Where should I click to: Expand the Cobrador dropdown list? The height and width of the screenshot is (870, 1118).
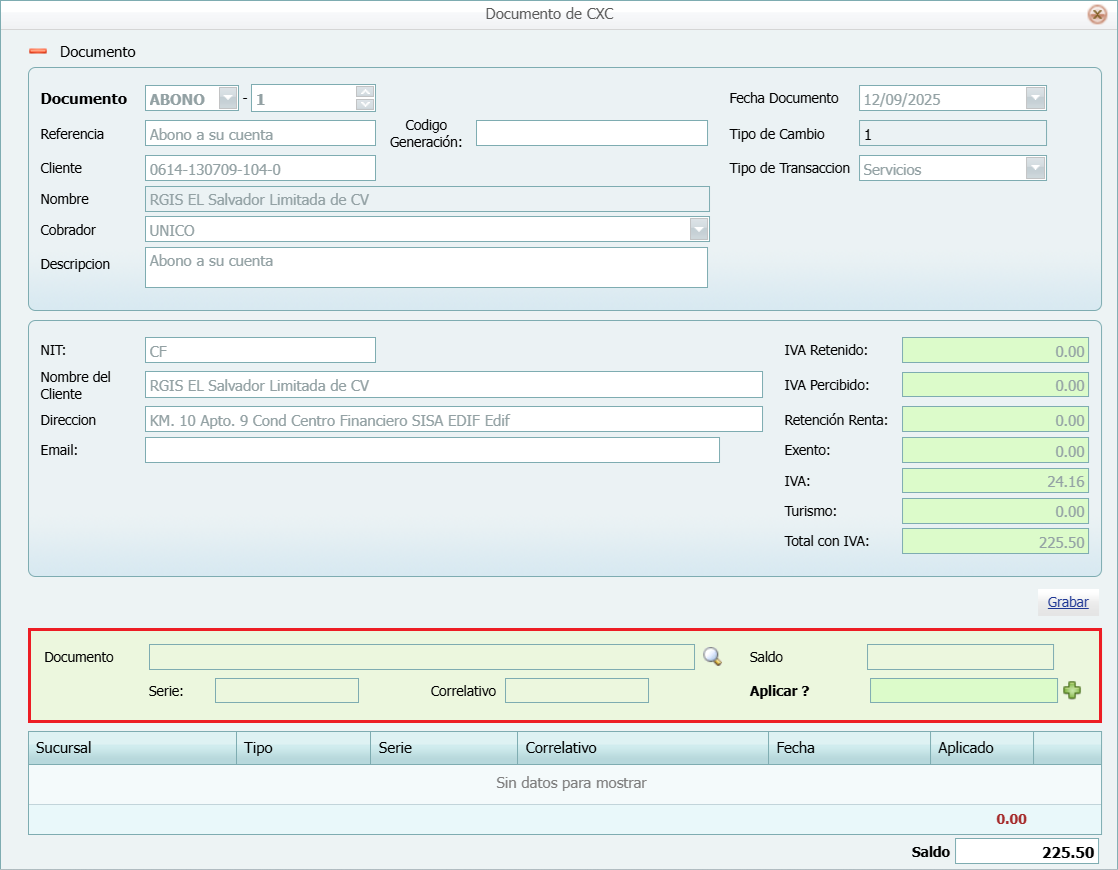698,229
